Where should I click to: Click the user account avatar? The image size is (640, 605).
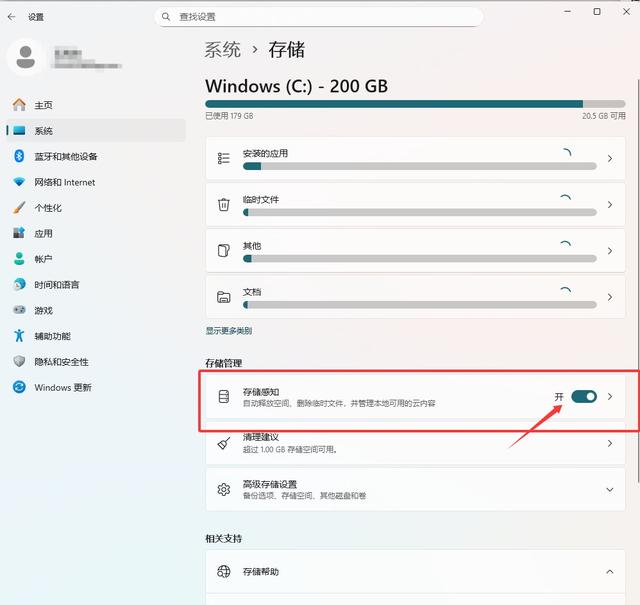tap(26, 58)
